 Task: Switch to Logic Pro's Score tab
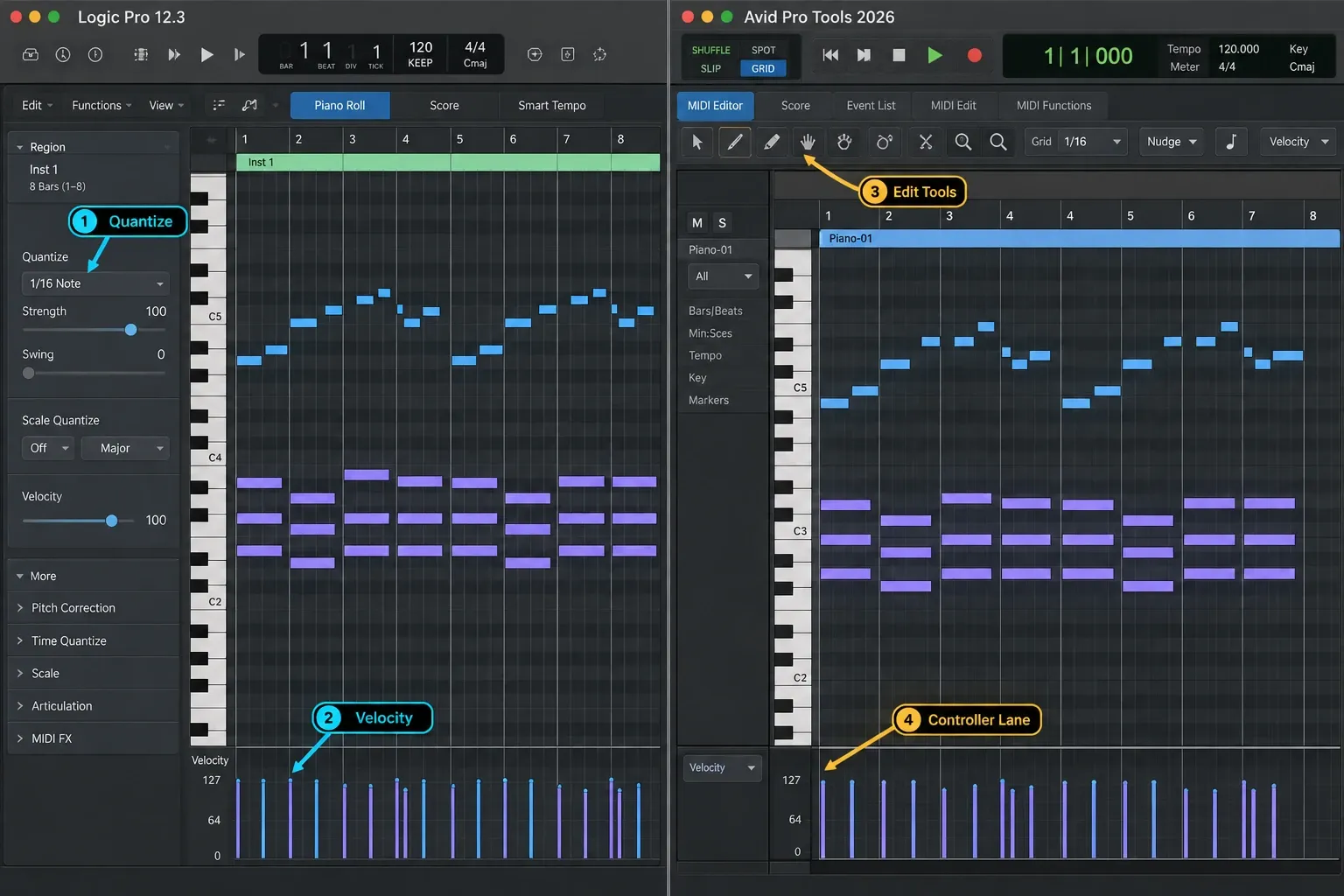pyautogui.click(x=444, y=105)
